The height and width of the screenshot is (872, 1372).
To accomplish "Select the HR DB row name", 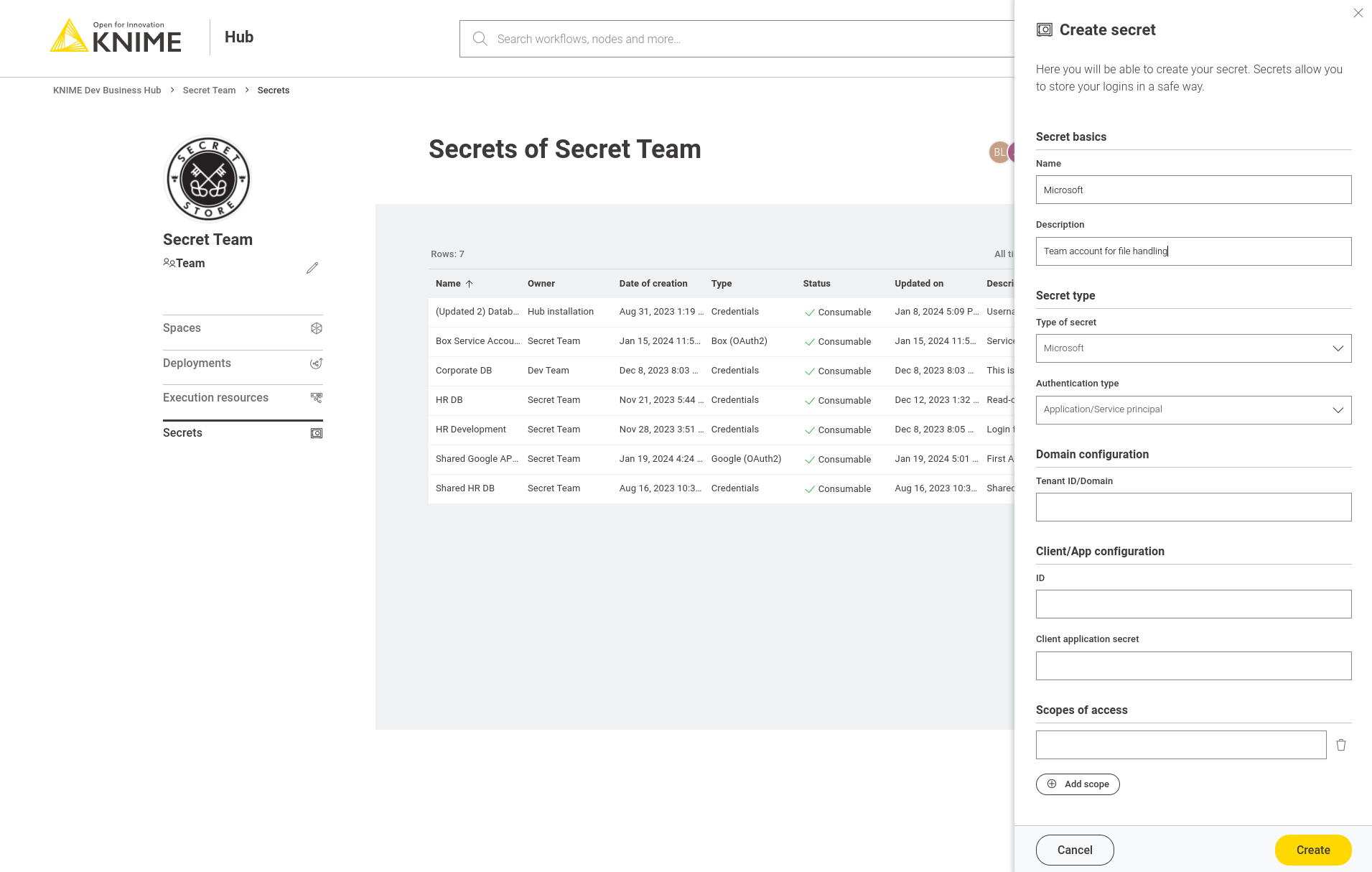I will point(449,400).
